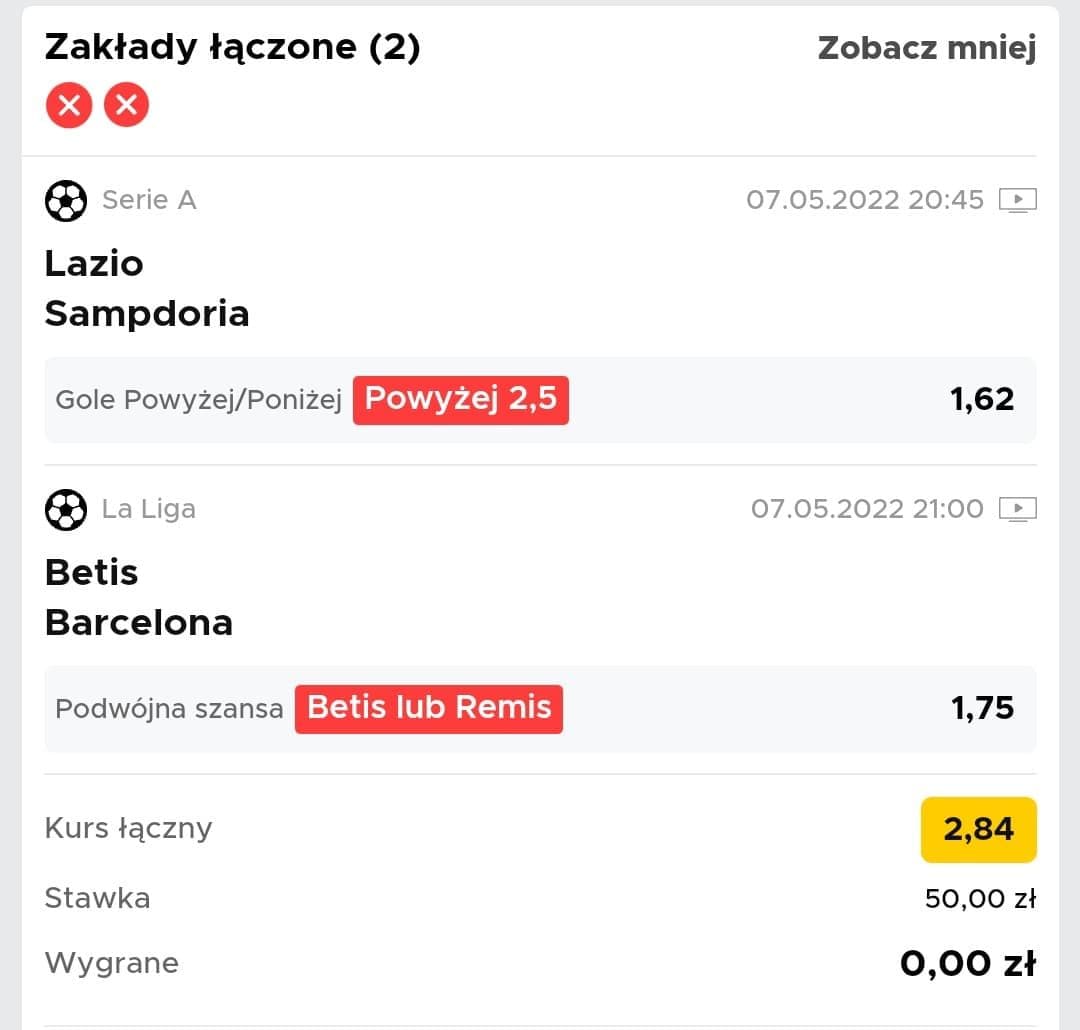This screenshot has width=1080, height=1030.
Task: Click the second red X result icon
Action: [126, 105]
